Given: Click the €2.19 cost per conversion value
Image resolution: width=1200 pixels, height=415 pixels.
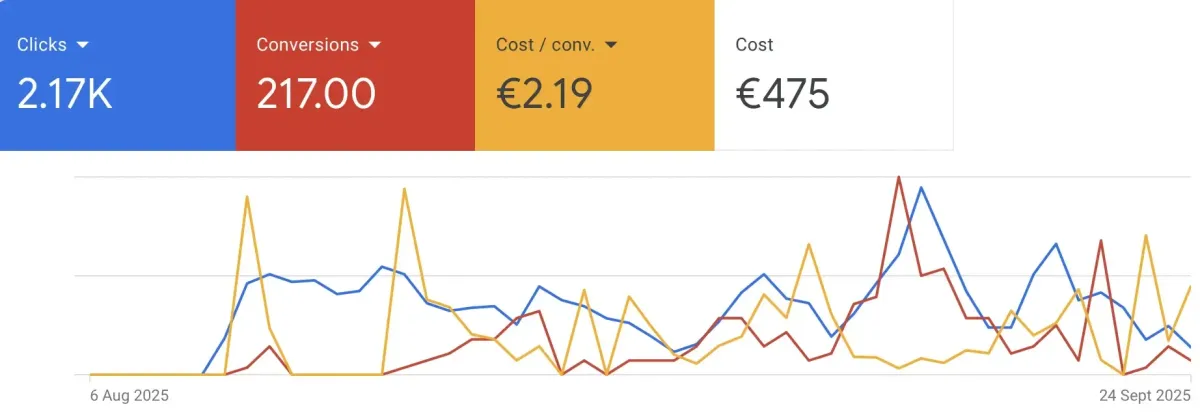Looking at the screenshot, I should tap(544, 94).
